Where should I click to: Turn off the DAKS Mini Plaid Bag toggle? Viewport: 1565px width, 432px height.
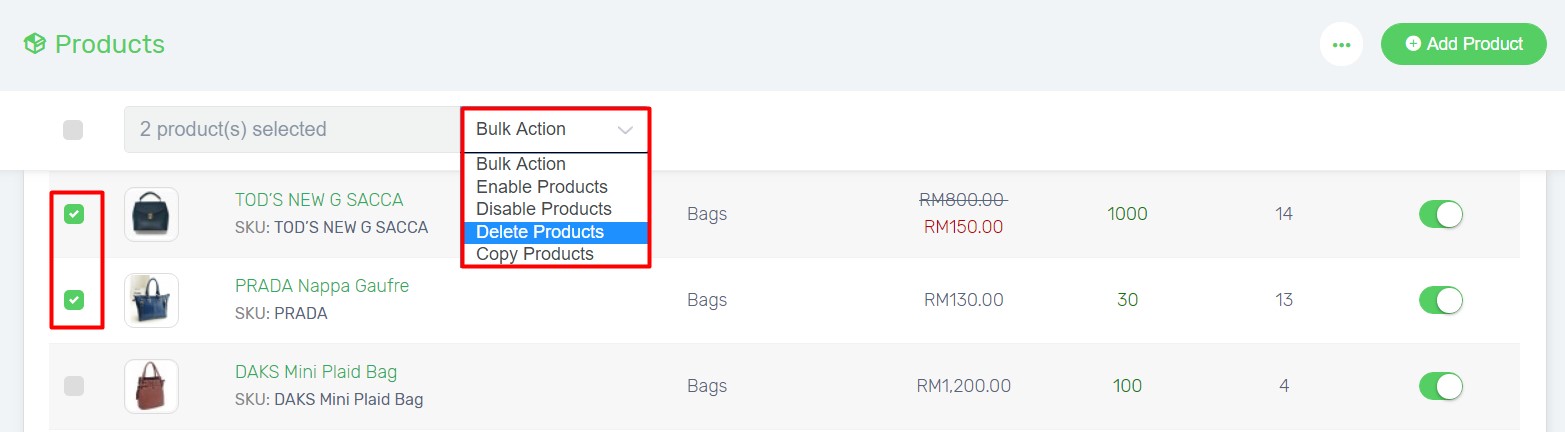point(1441,386)
